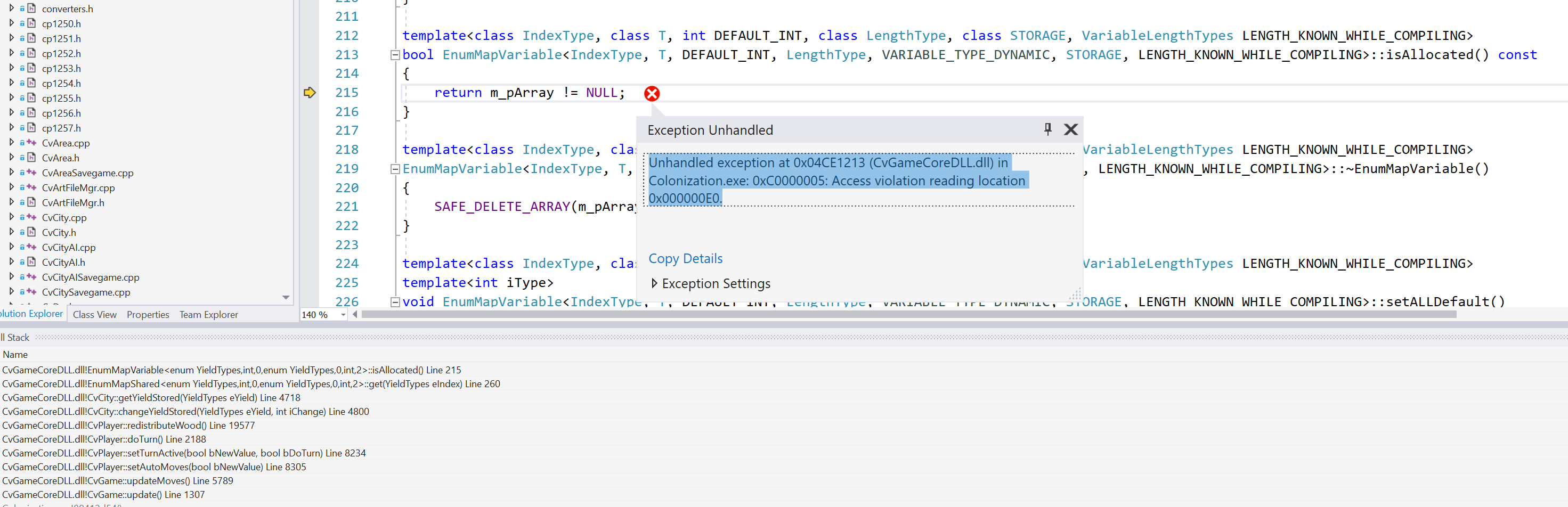Screen dimensions: 1568x507
Task: Switch to the Class View tab
Action: [x=94, y=315]
